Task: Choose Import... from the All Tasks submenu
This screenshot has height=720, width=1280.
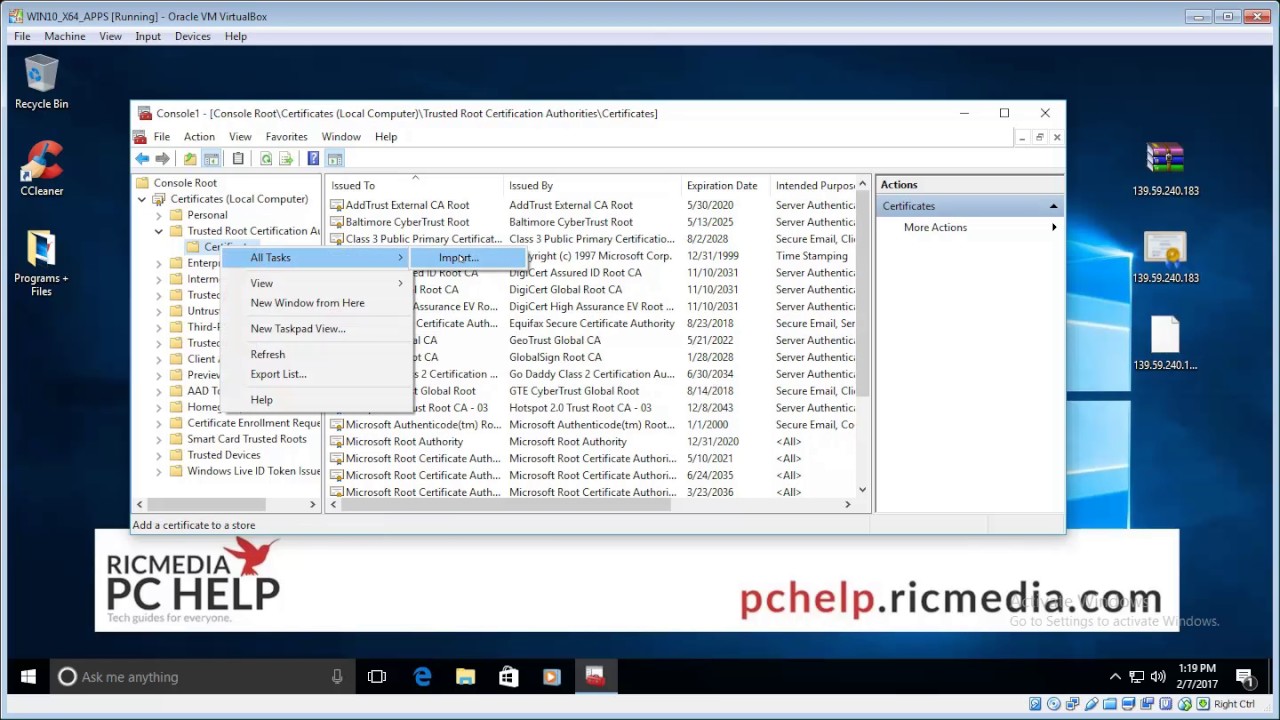Action: coord(468,258)
